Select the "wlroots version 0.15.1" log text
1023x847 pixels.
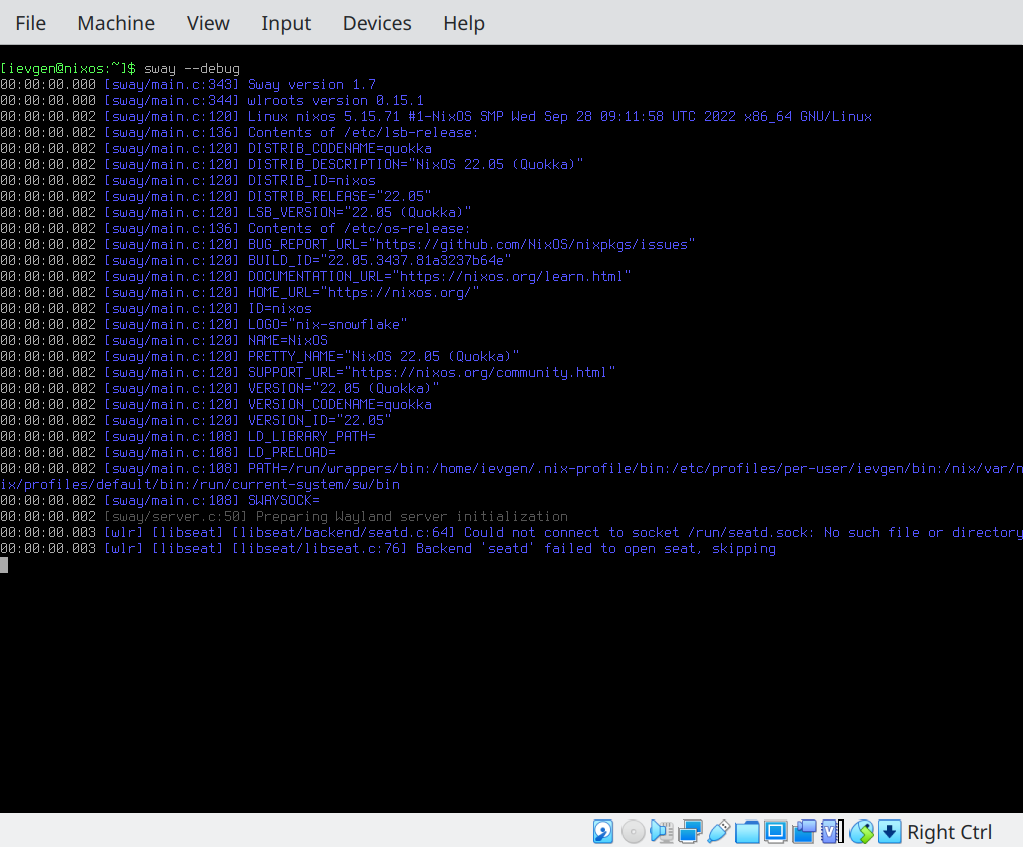[x=336, y=100]
